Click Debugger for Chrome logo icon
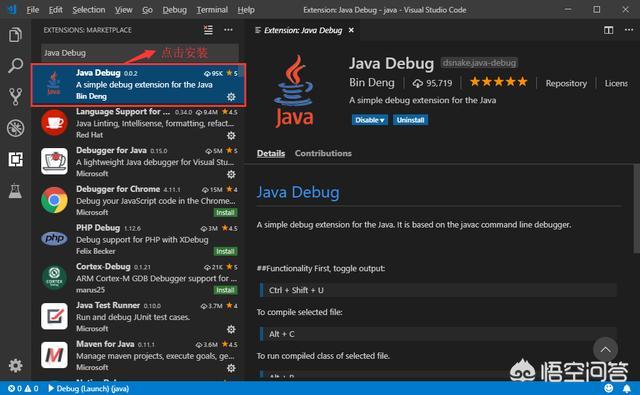 (54, 200)
